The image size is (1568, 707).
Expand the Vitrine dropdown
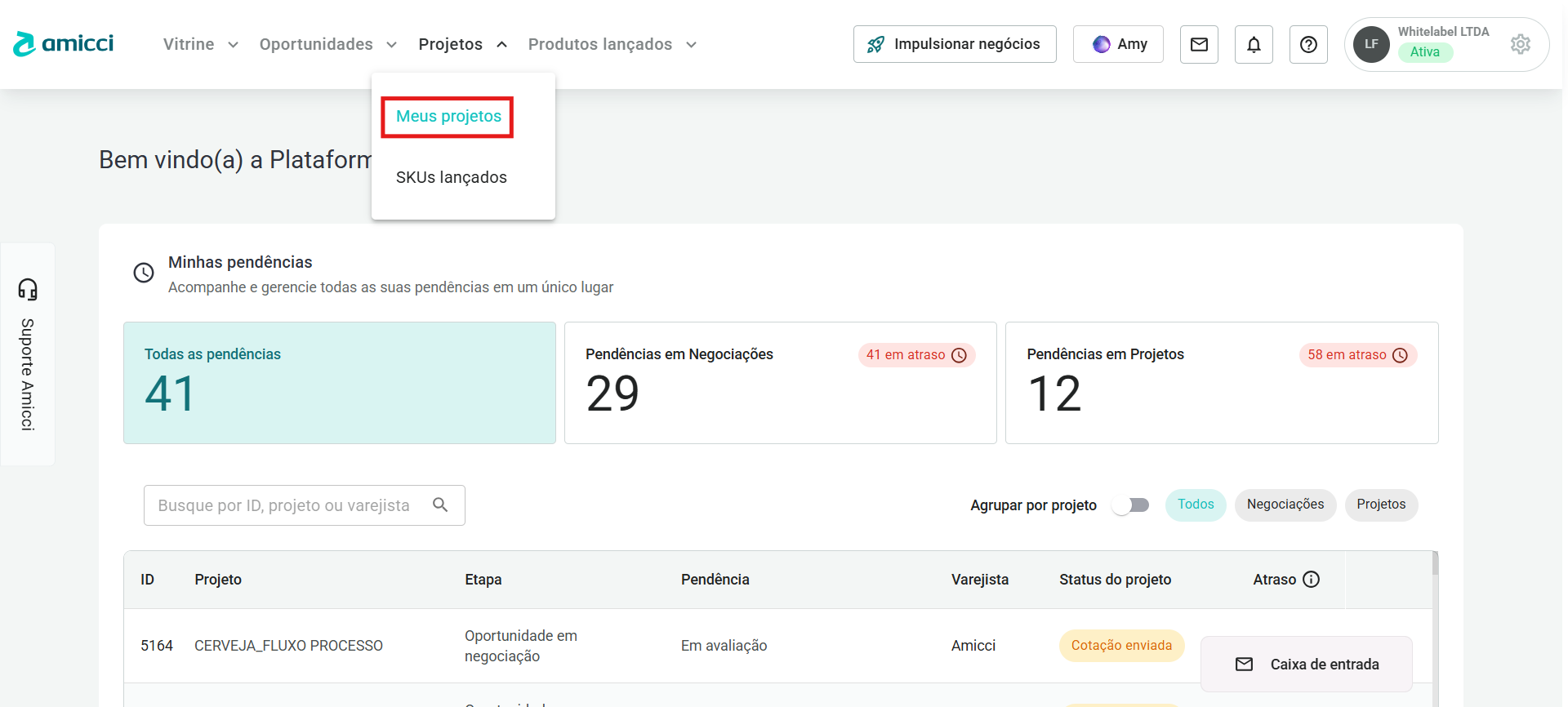pyautogui.click(x=200, y=44)
